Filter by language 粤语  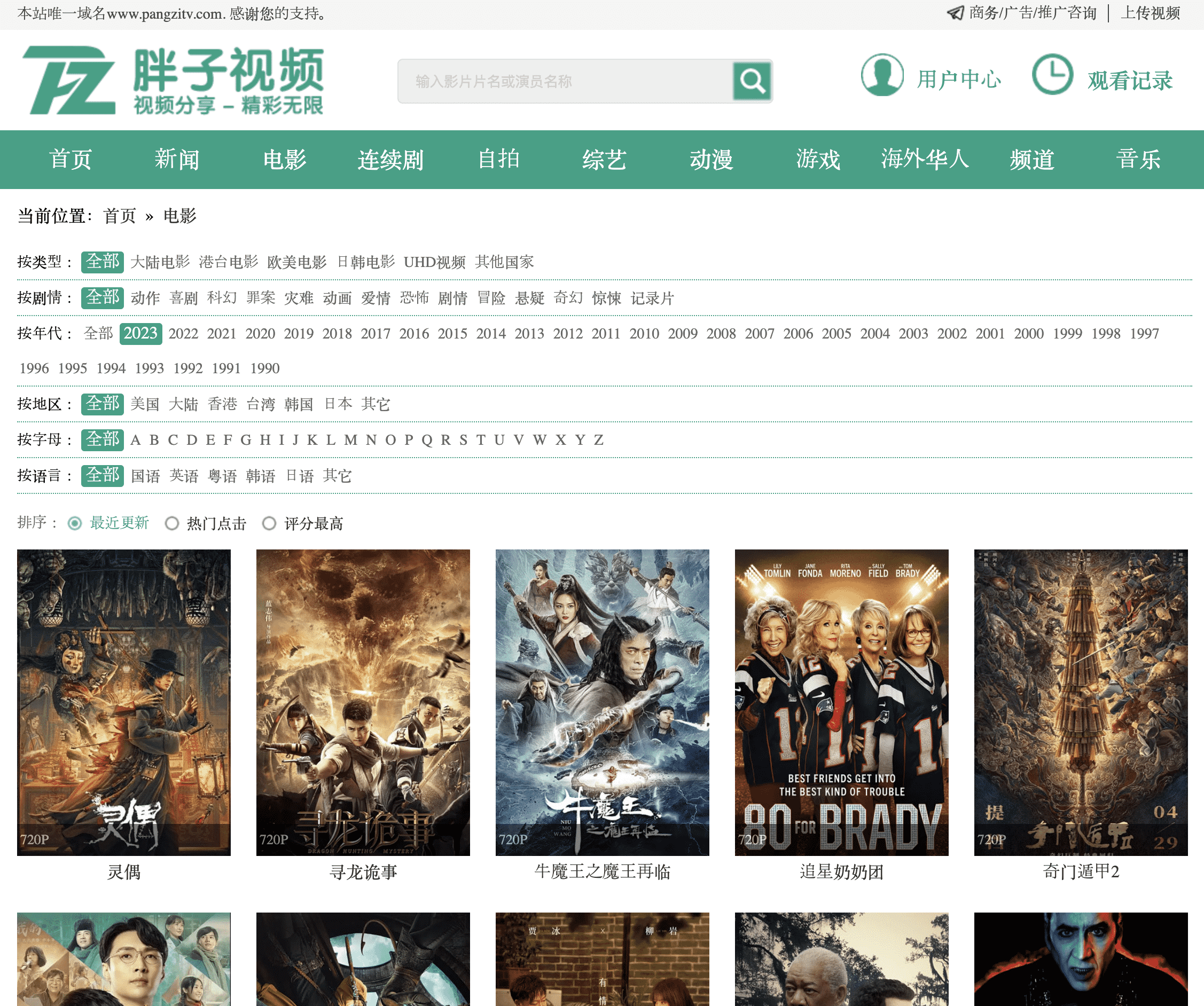click(222, 476)
